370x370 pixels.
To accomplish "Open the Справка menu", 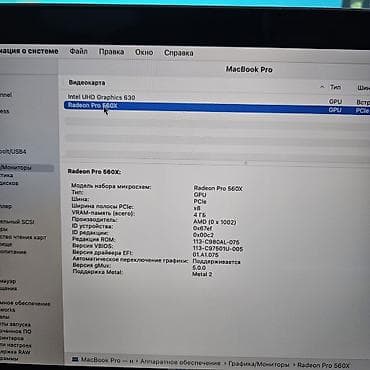I will point(179,53).
